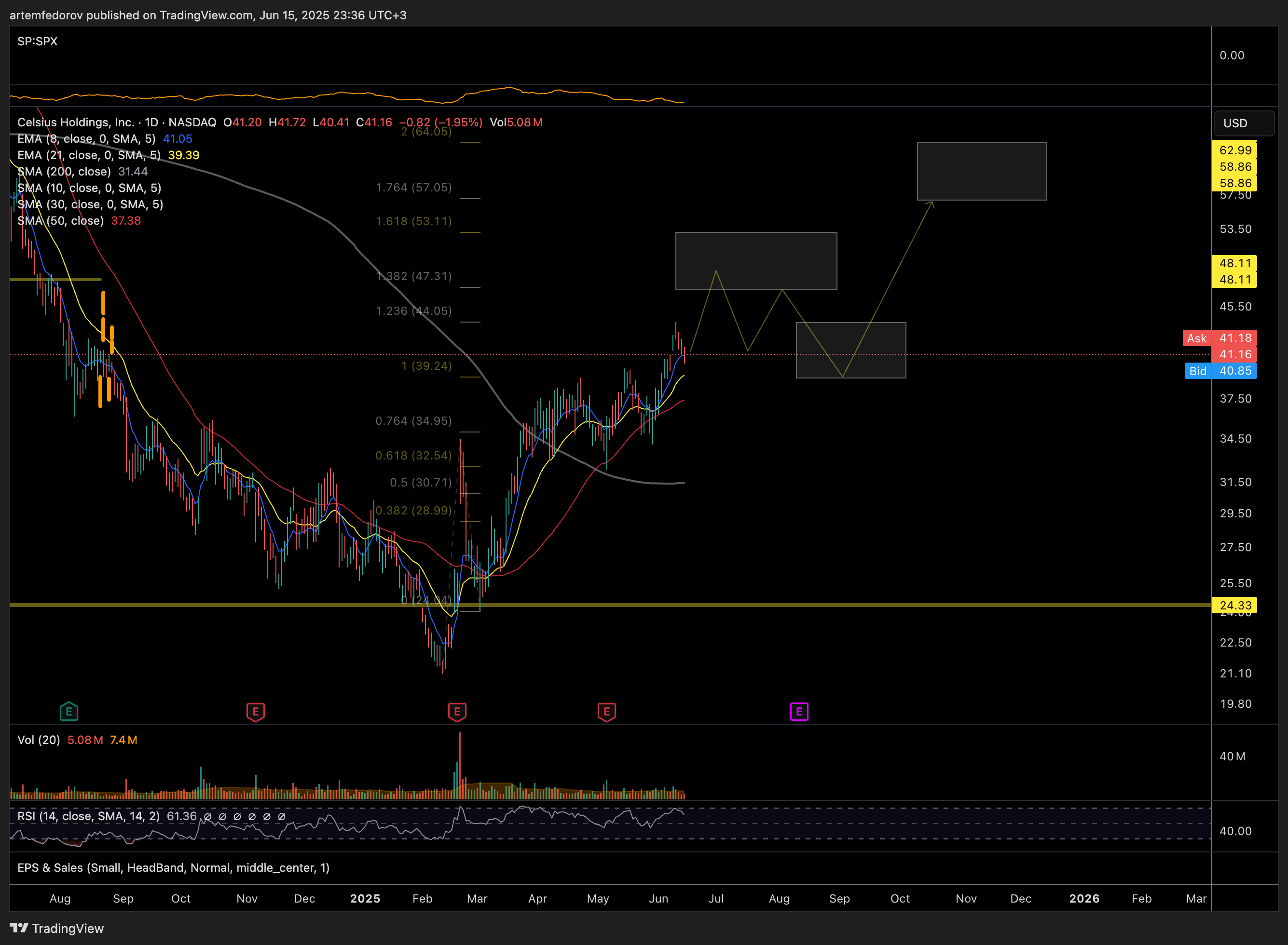Click the 40.00 RSI axis label
Screen dimensions: 1288x945
(1235, 831)
